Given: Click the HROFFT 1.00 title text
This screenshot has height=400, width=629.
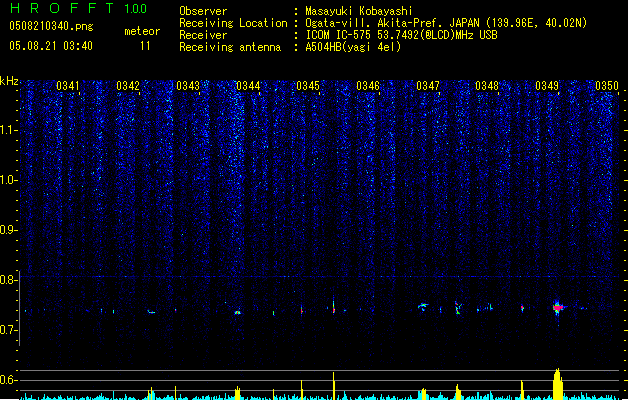Looking at the screenshot, I should (x=79, y=8).
